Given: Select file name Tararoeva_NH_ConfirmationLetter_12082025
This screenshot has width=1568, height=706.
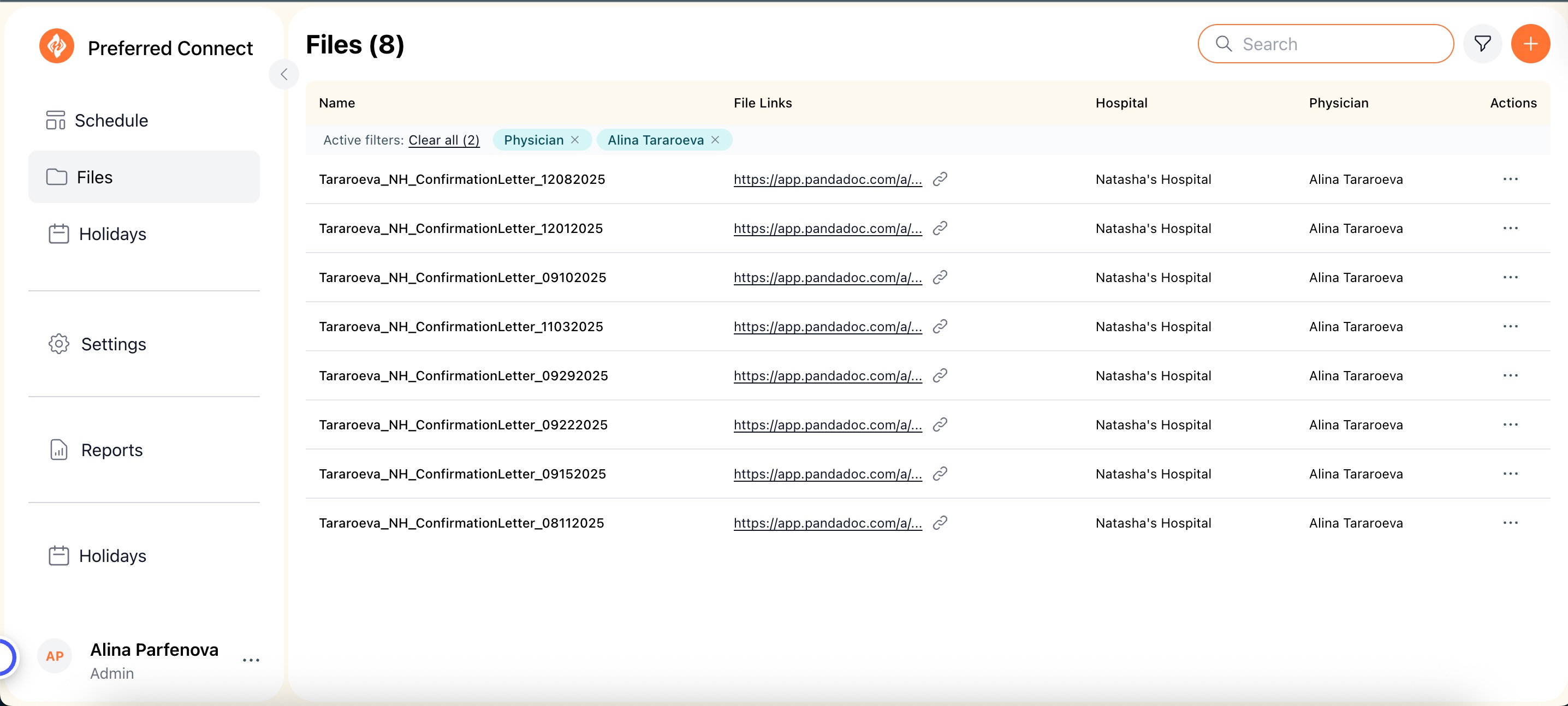Looking at the screenshot, I should pyautogui.click(x=462, y=180).
